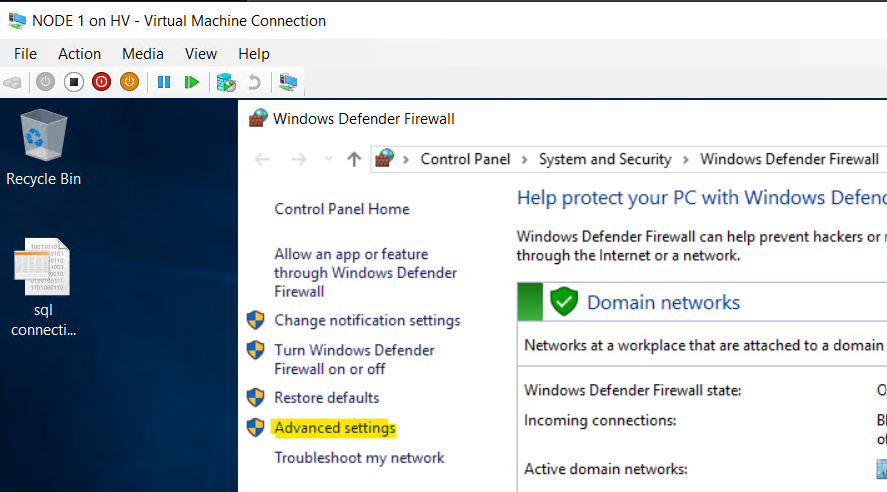
Task: Click the Forward navigation arrow
Action: pyautogui.click(x=299, y=159)
